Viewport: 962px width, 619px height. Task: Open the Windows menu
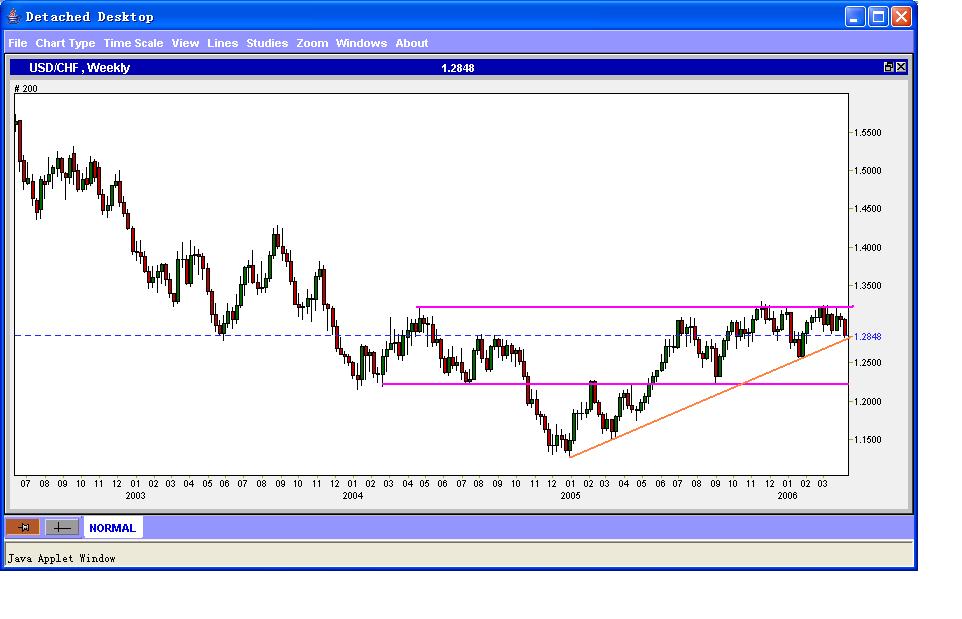click(x=361, y=43)
